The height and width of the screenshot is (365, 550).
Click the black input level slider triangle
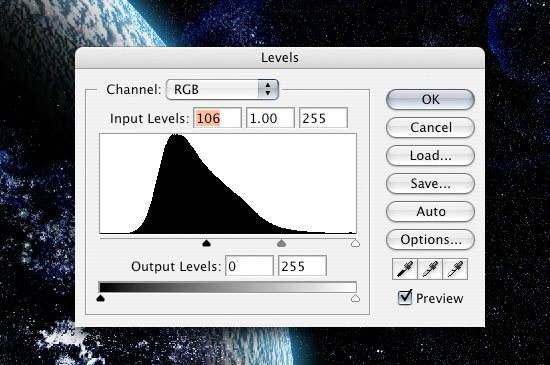coord(206,243)
